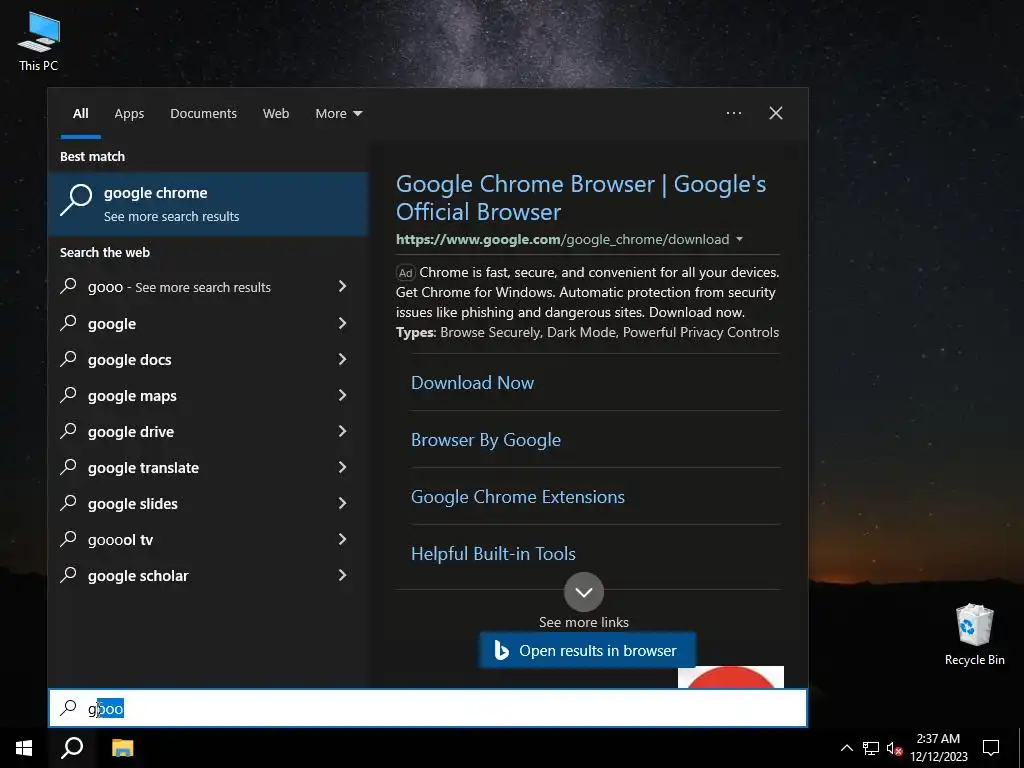Image resolution: width=1024 pixels, height=768 pixels.
Task: Open the Browser By Google link
Action: point(486,440)
